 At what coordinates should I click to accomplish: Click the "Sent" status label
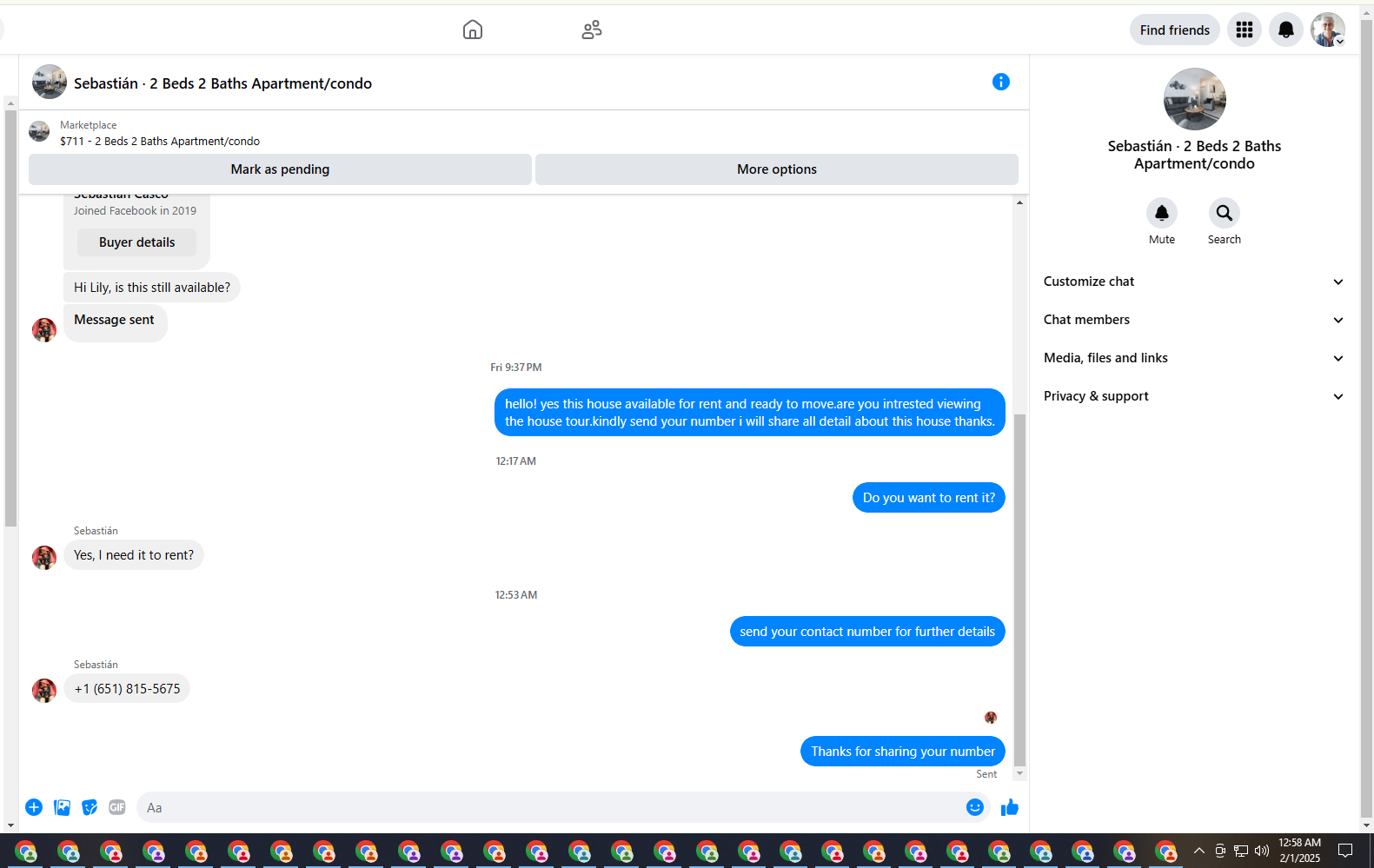point(986,774)
